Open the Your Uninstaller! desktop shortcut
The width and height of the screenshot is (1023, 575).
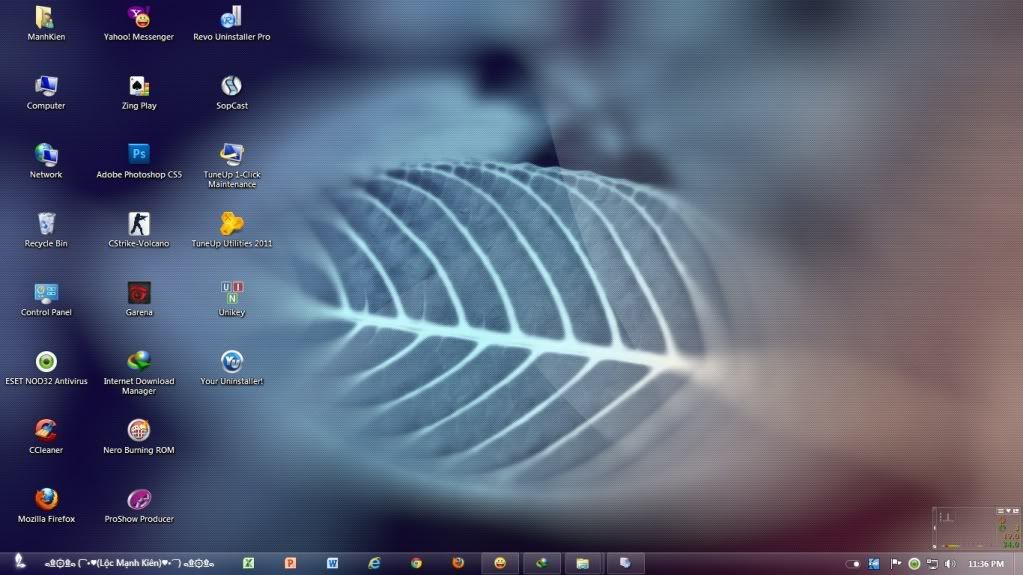click(232, 367)
